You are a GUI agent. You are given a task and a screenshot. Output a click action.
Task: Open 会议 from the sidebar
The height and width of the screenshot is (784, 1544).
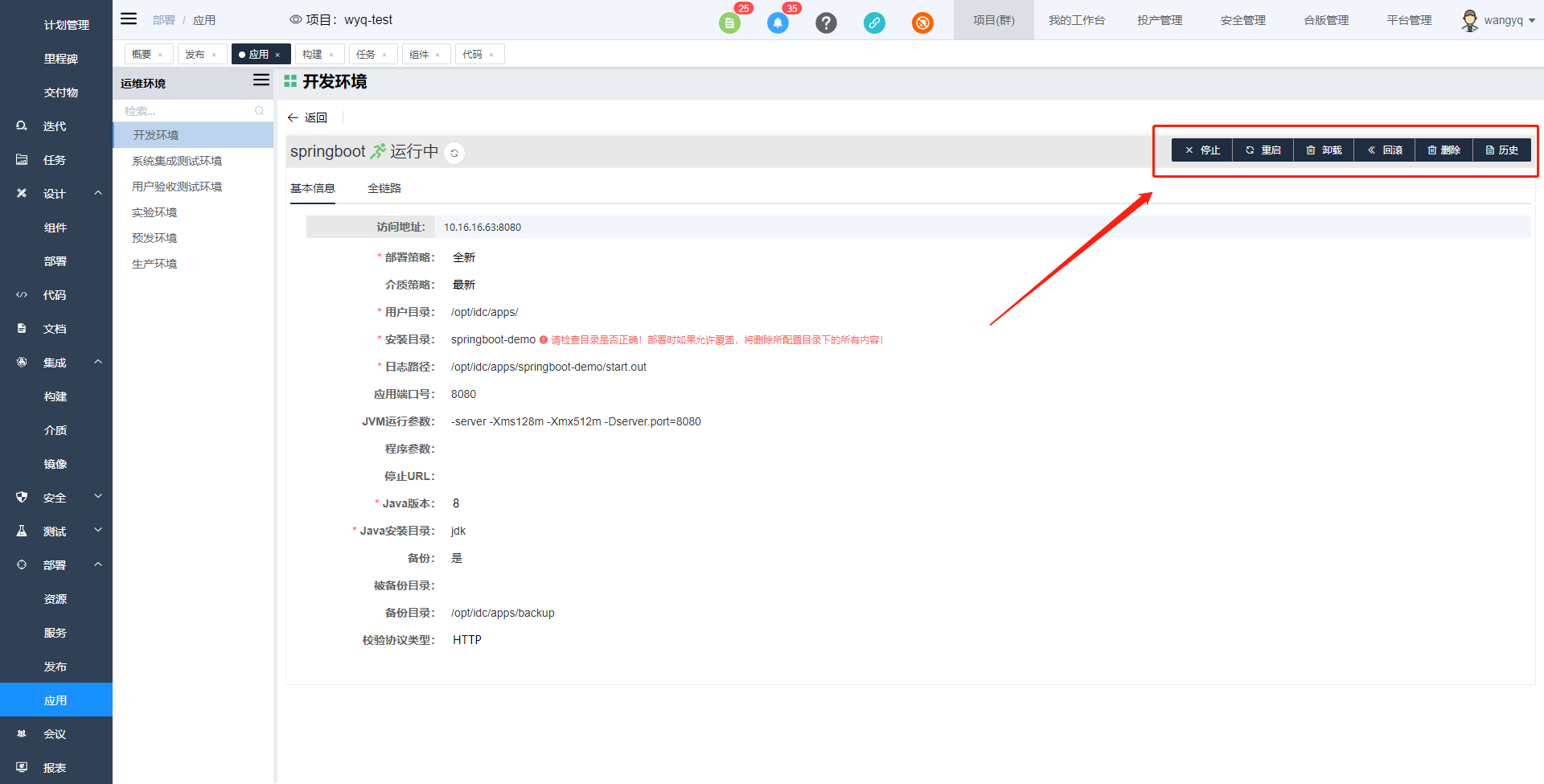pyautogui.click(x=54, y=733)
